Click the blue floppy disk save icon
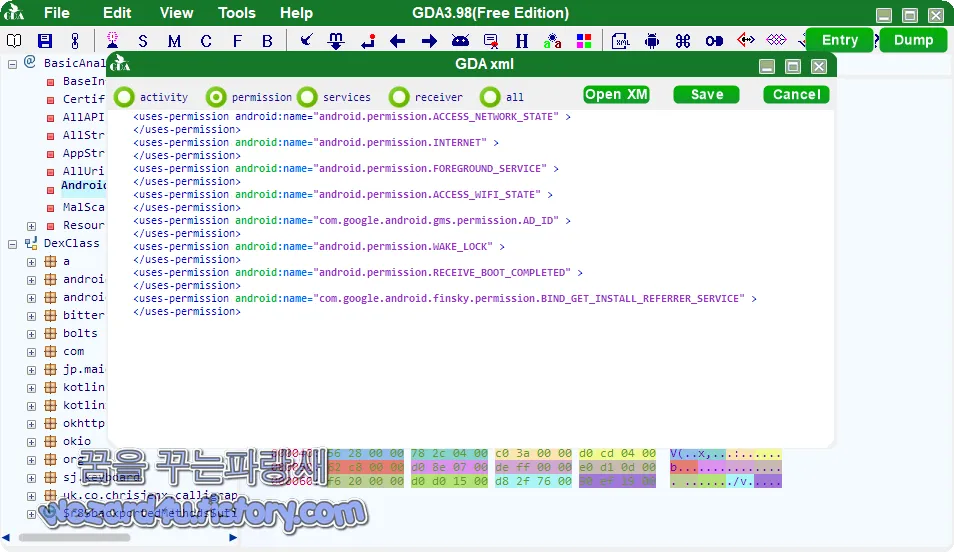The height and width of the screenshot is (552, 954). point(45,41)
